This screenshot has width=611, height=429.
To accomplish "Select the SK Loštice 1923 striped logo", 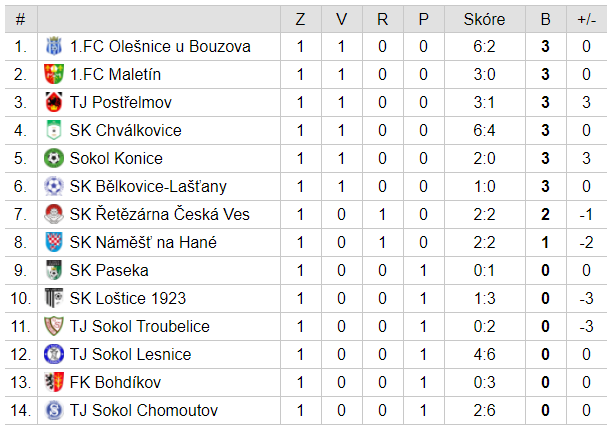I will 54,298.
